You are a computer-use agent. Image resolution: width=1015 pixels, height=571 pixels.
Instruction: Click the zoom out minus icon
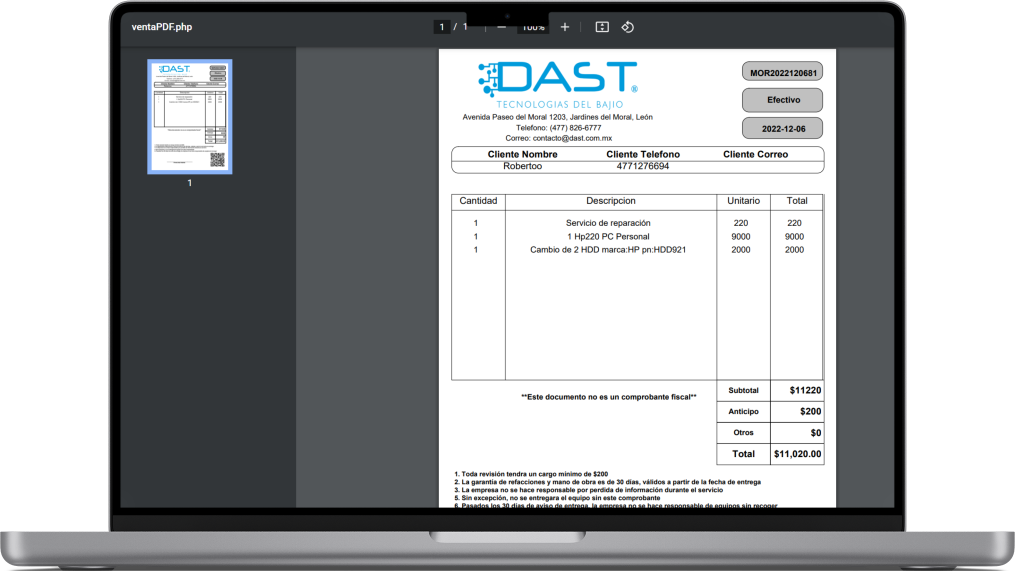(502, 27)
